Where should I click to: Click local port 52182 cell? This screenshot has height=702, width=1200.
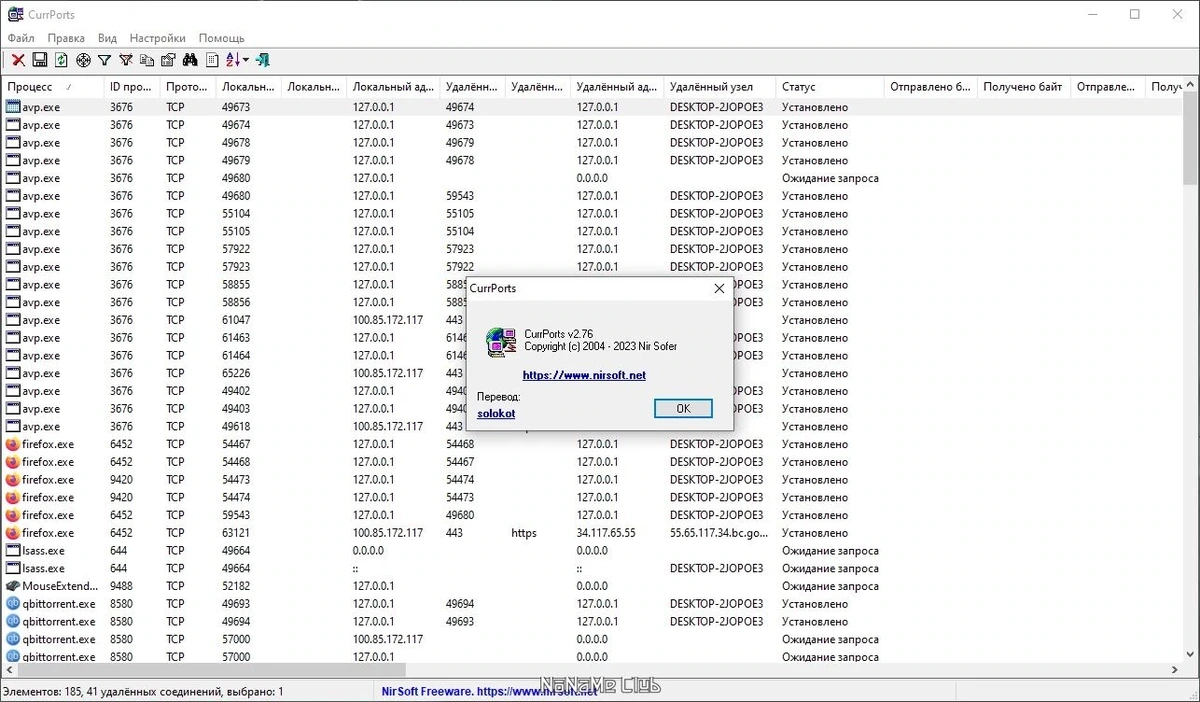click(x=236, y=586)
